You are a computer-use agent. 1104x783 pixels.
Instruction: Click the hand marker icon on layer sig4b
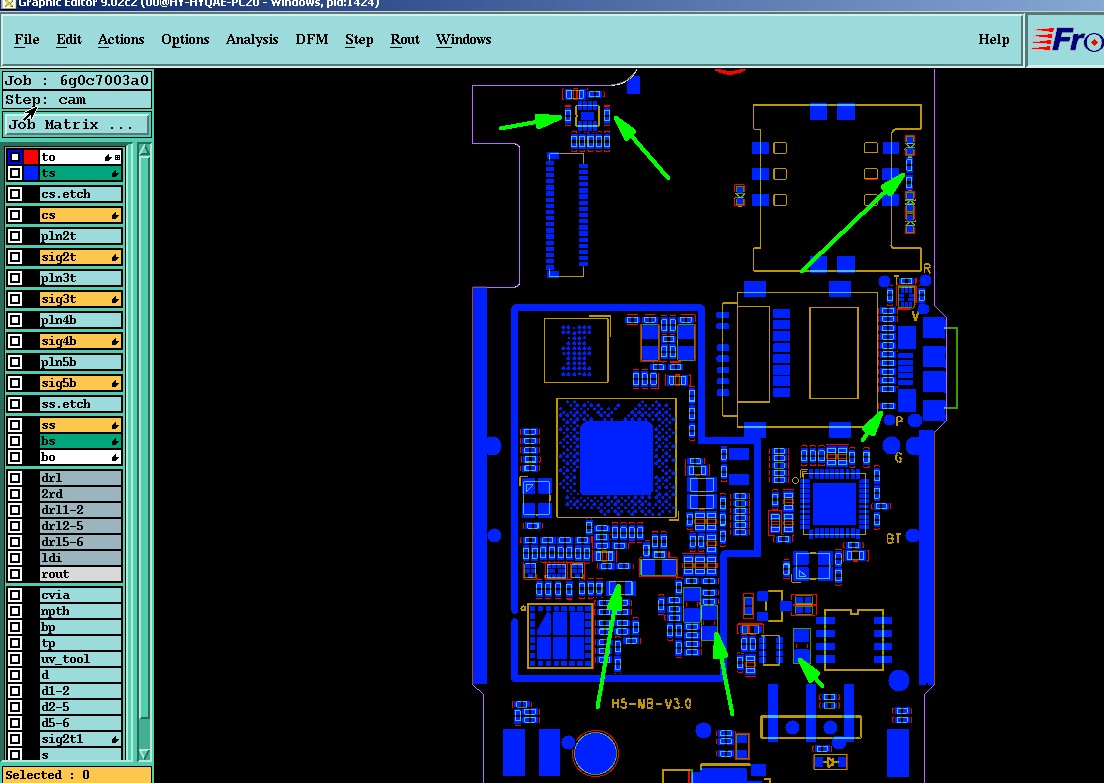tap(115, 342)
